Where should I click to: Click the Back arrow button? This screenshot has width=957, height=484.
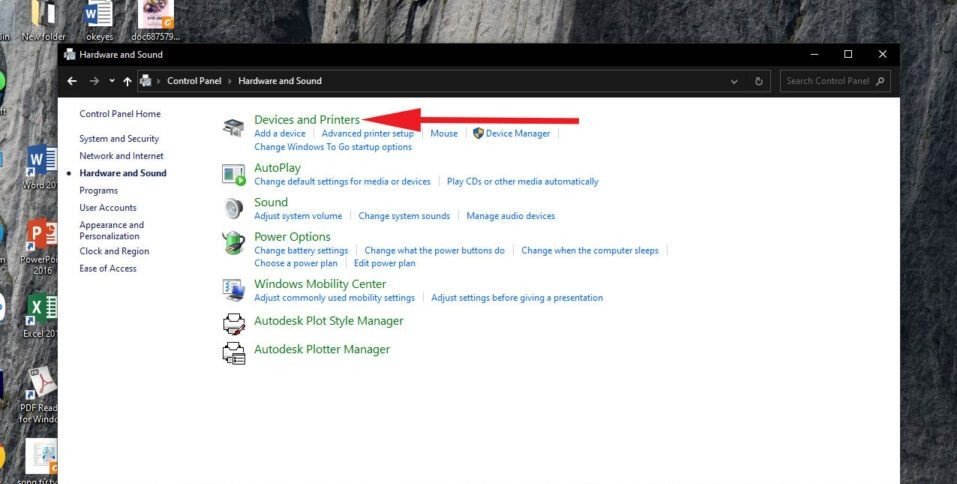(72, 81)
